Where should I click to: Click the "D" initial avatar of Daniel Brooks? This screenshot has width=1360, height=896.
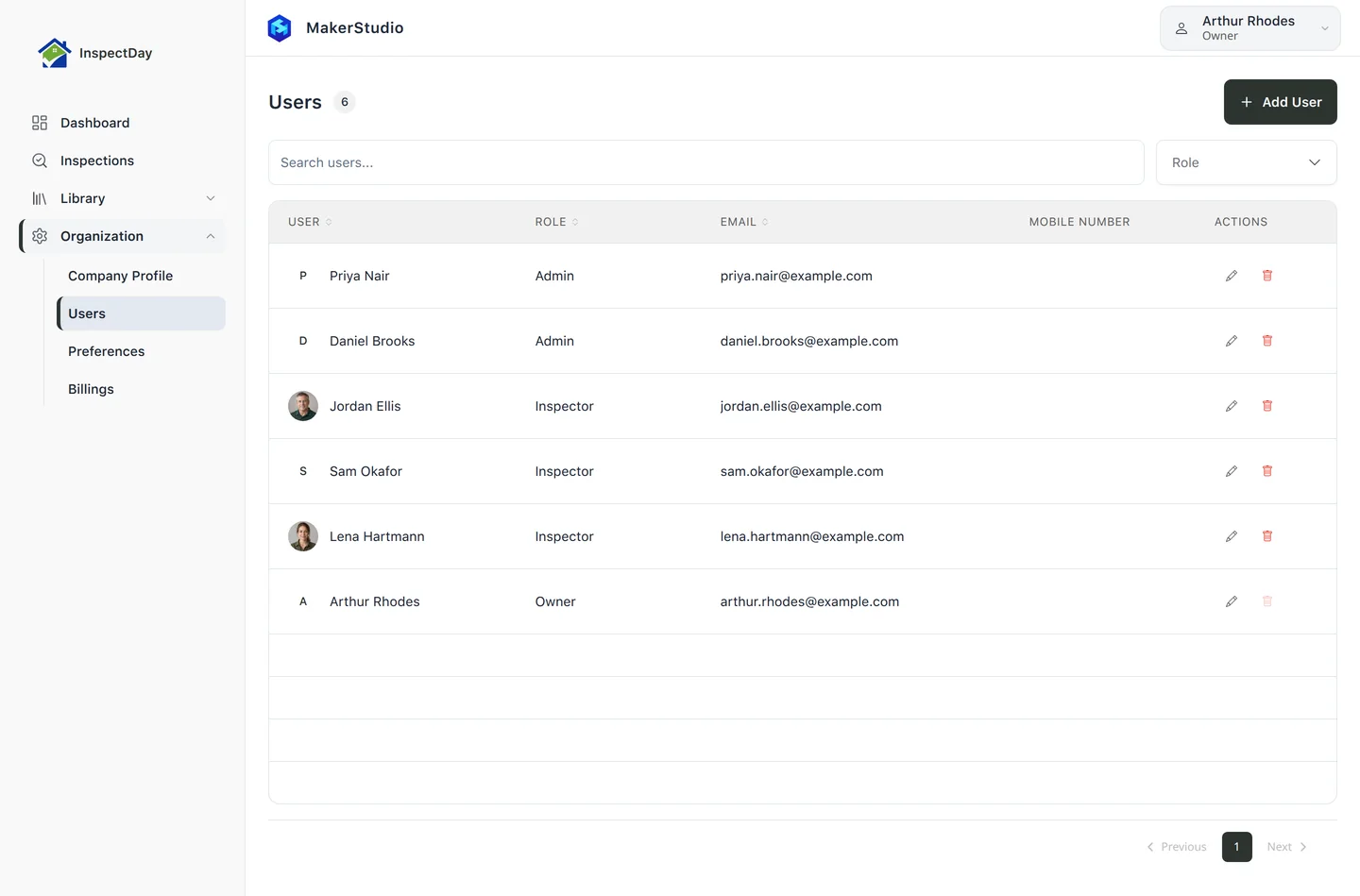pos(303,341)
